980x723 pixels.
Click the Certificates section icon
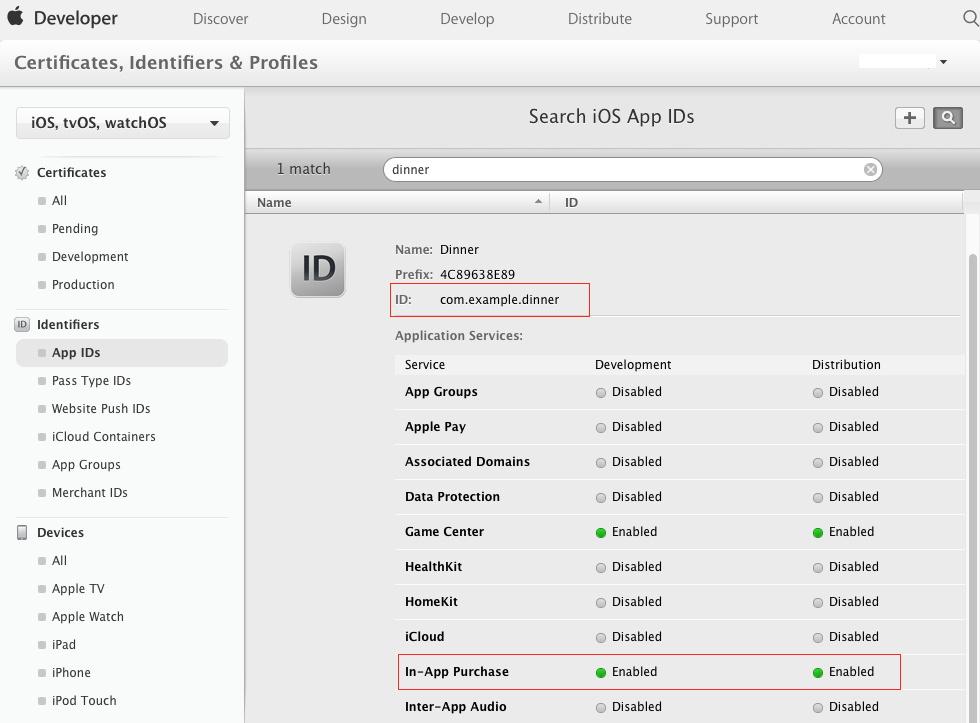click(22, 173)
